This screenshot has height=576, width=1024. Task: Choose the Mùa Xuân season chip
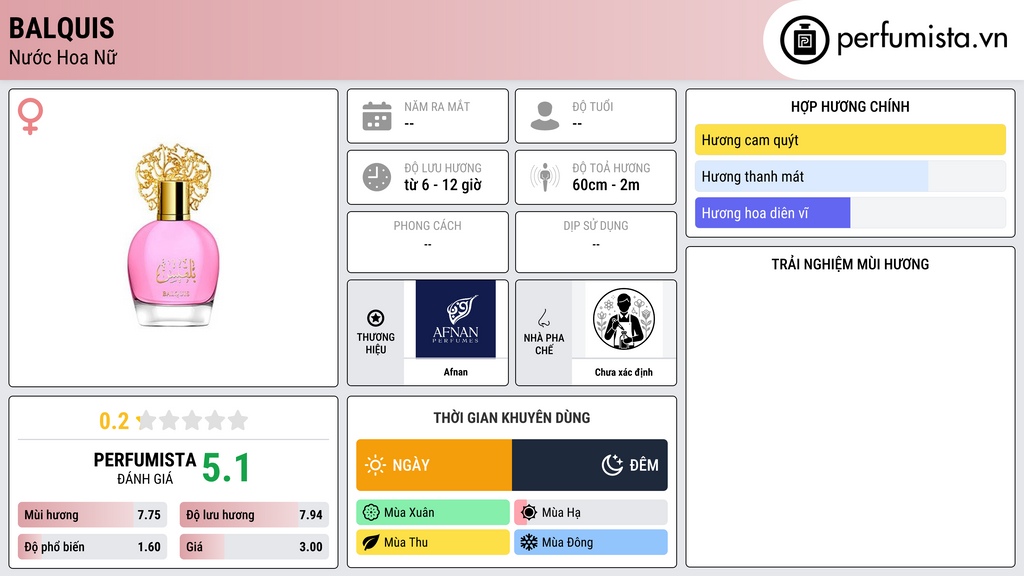pyautogui.click(x=433, y=513)
